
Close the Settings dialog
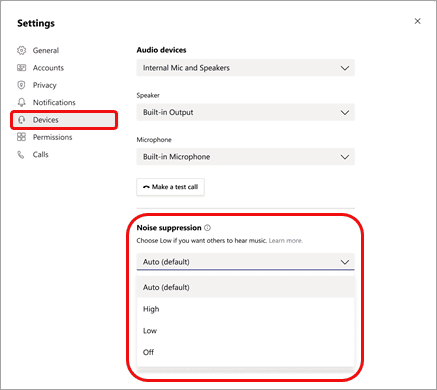[417, 21]
